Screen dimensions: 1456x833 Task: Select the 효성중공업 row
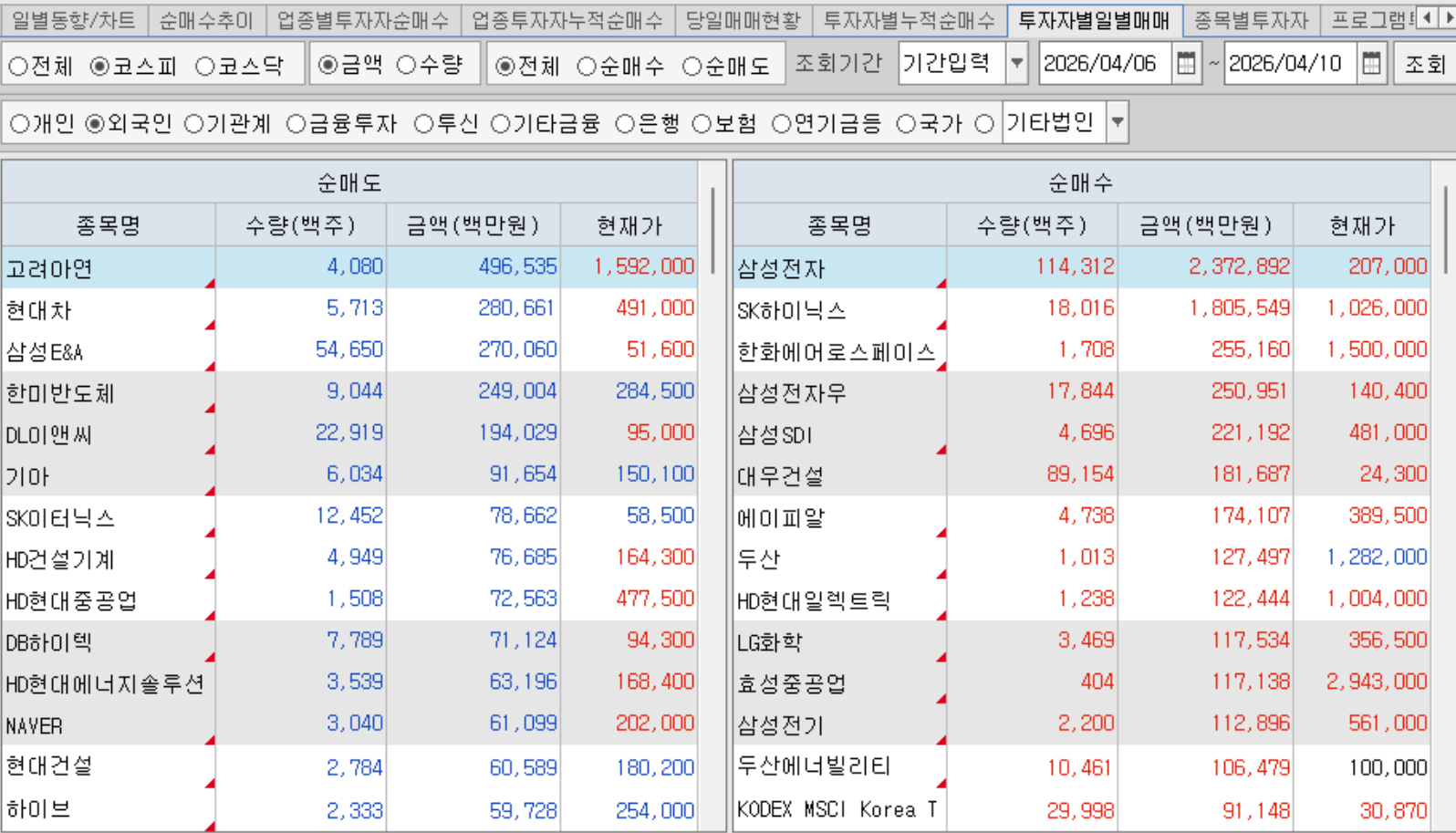point(1082,683)
